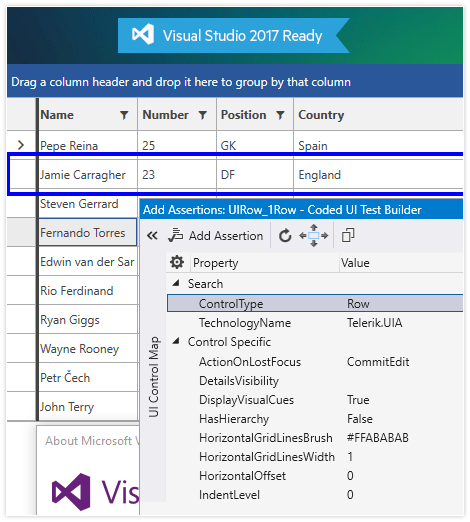Click the Name column filter funnel icon
Viewport: 470px width, 522px height.
[x=124, y=115]
